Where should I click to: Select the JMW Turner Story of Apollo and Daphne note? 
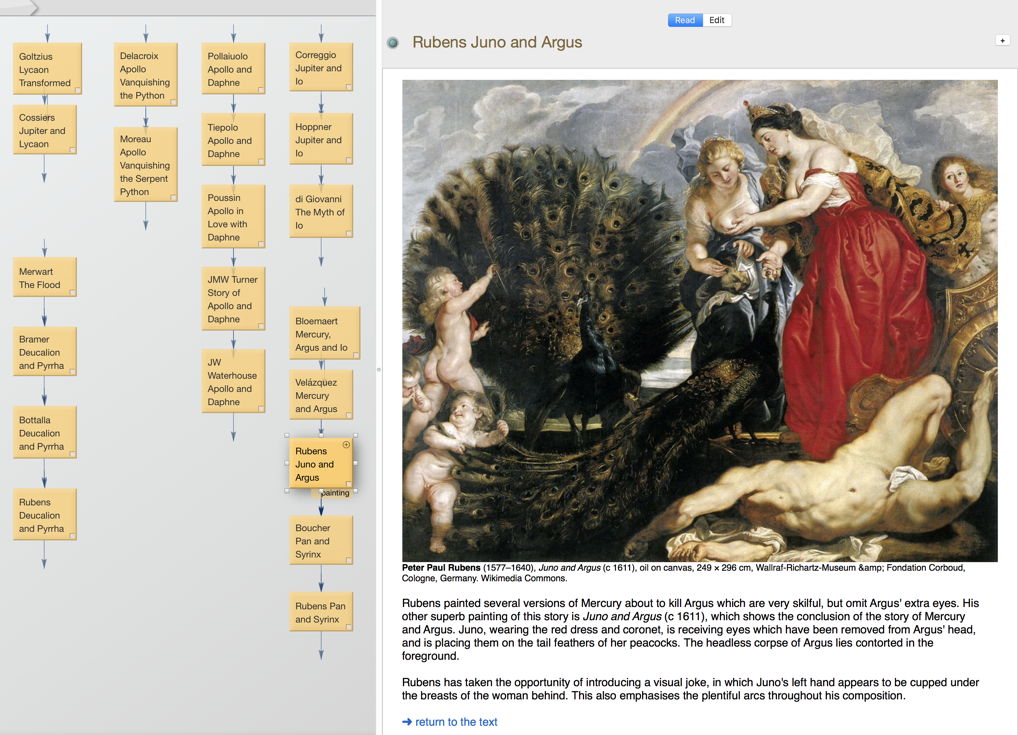pos(233,299)
